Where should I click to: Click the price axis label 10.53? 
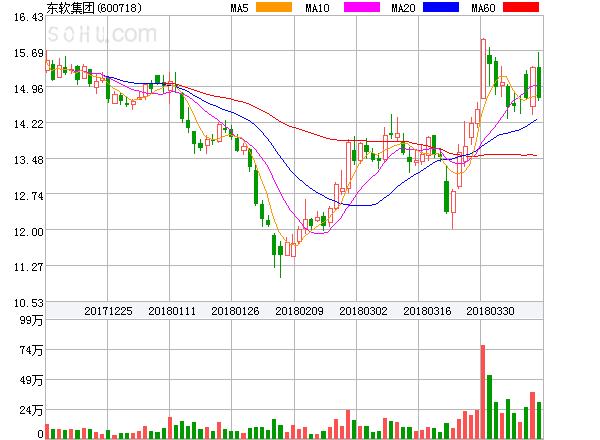29,303
